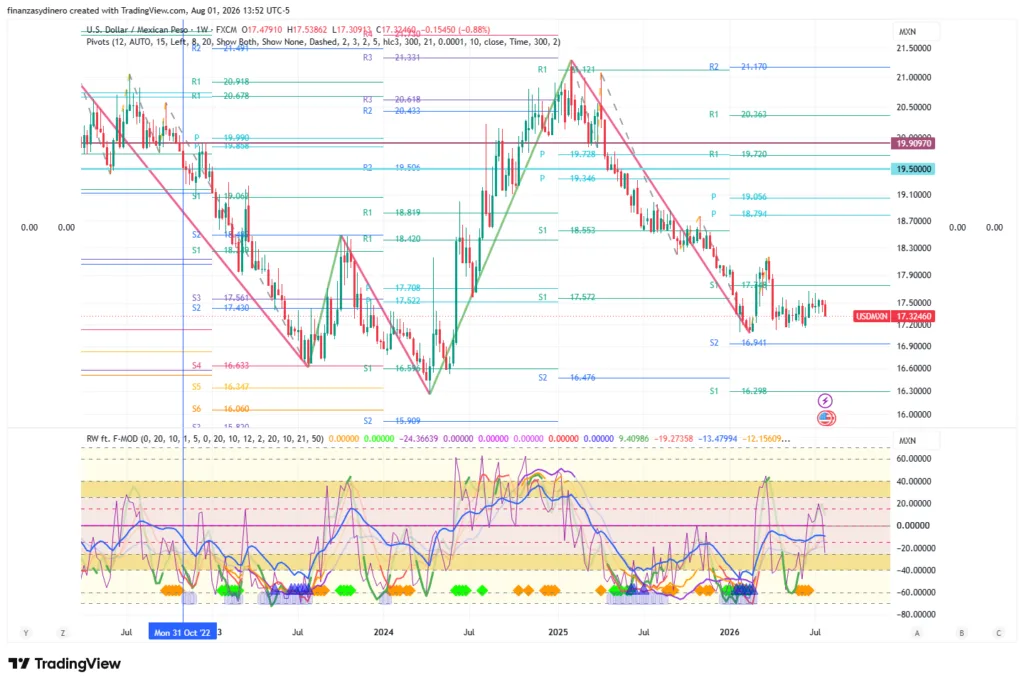This screenshot has height=685, width=1024.
Task: Click the 2024 label on the time axis
Action: tap(383, 632)
